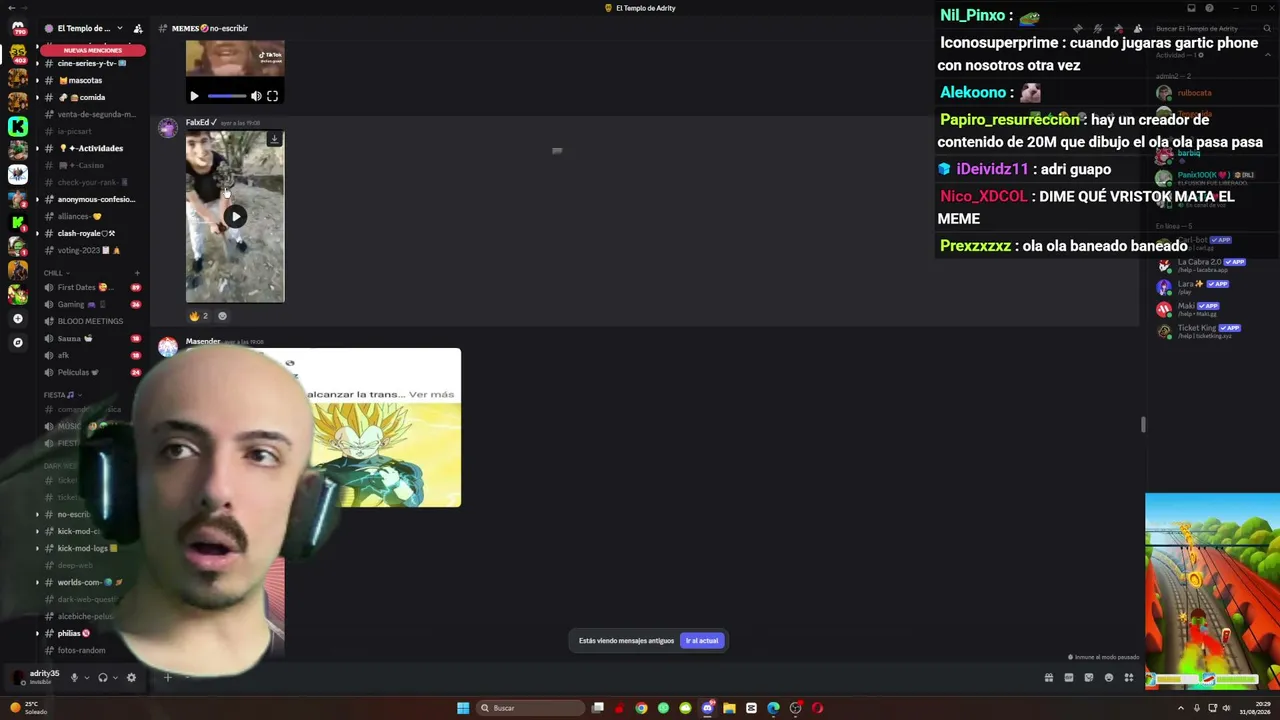This screenshot has width=1280, height=720.
Task: Open the taskbar weather widget showing 25°C
Action: pos(26,708)
